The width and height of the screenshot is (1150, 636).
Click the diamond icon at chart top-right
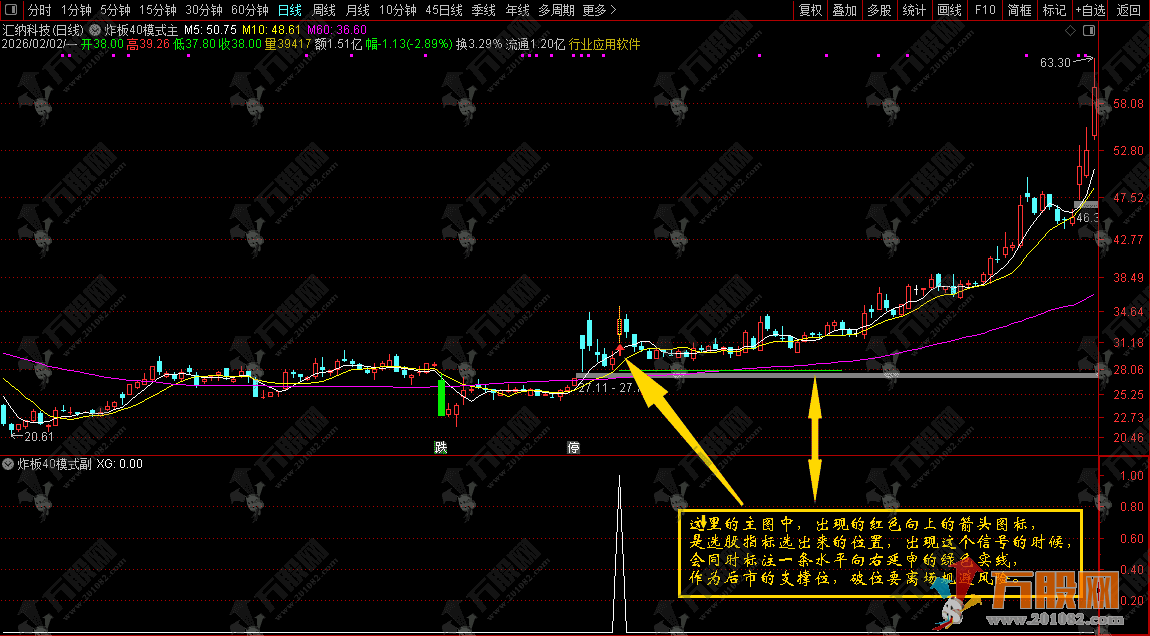click(x=1070, y=30)
